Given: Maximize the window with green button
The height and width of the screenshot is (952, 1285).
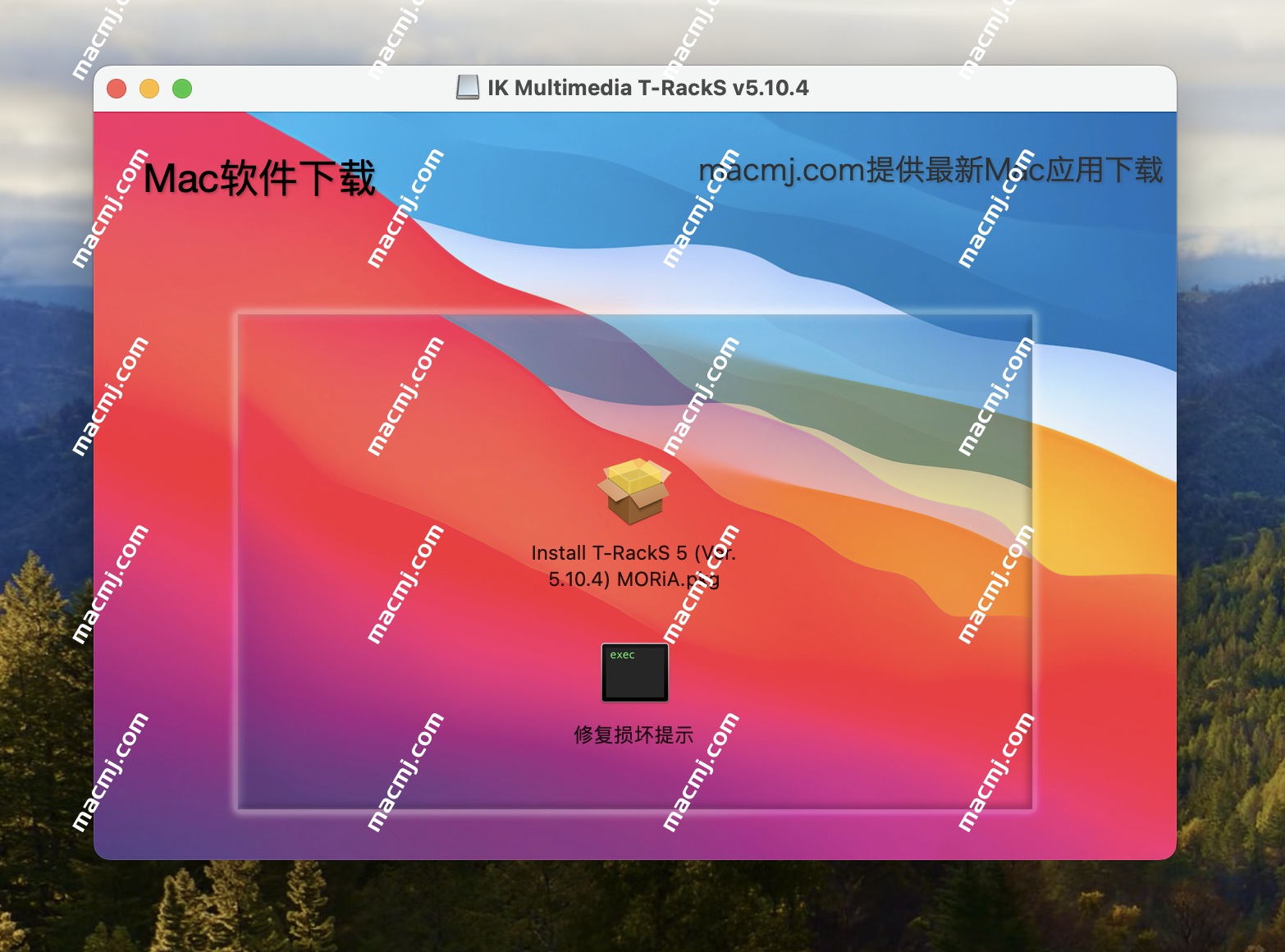Looking at the screenshot, I should pyautogui.click(x=182, y=88).
